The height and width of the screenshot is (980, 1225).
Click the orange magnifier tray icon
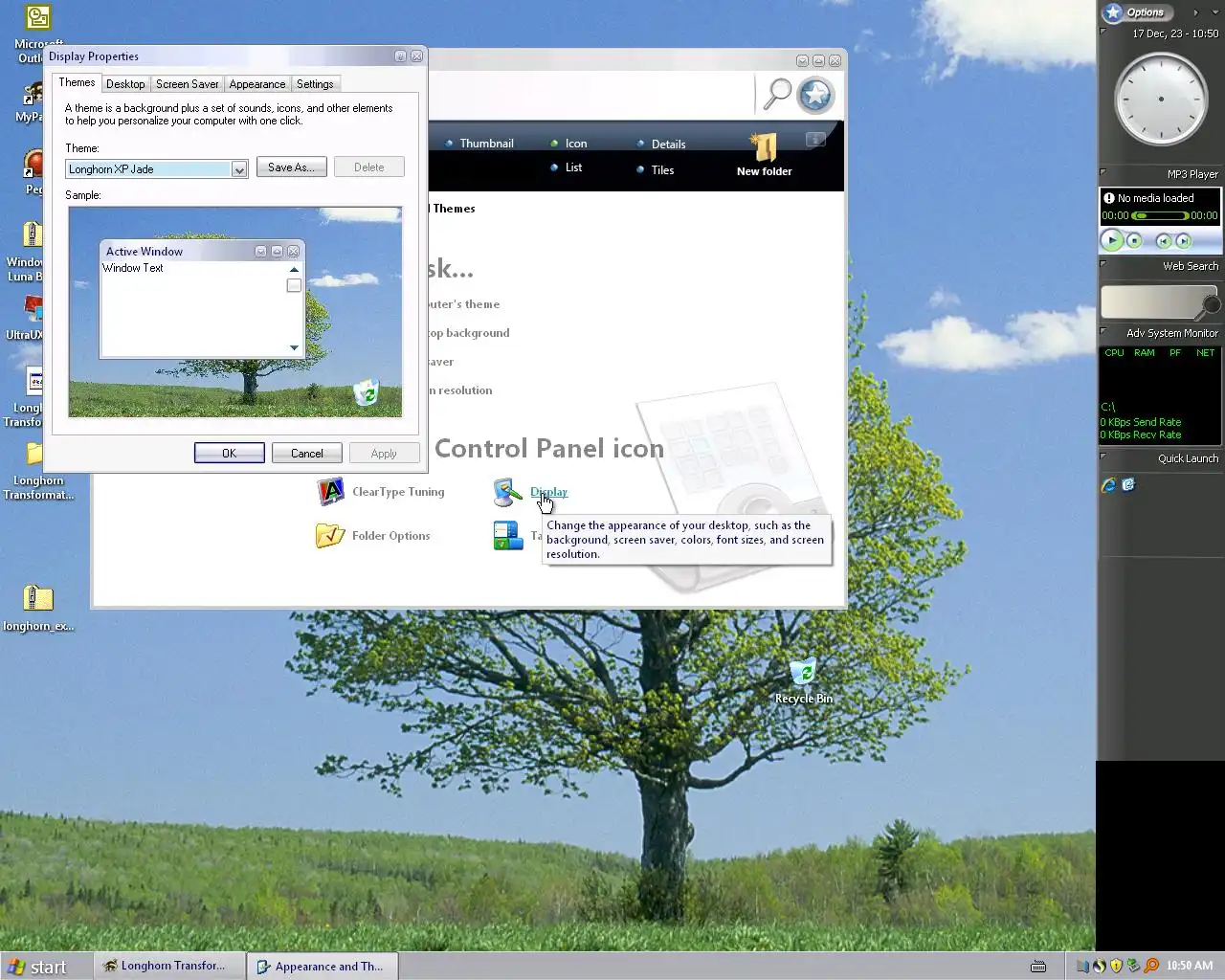coord(1150,967)
